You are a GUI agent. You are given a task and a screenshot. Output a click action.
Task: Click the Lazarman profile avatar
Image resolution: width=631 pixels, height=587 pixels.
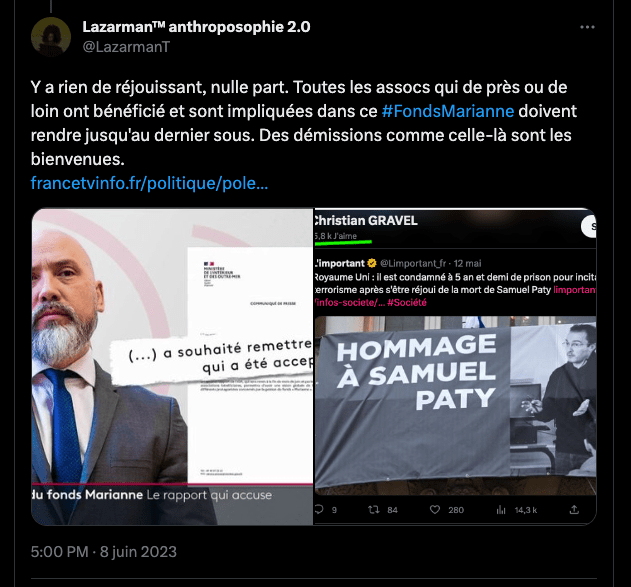point(51,37)
